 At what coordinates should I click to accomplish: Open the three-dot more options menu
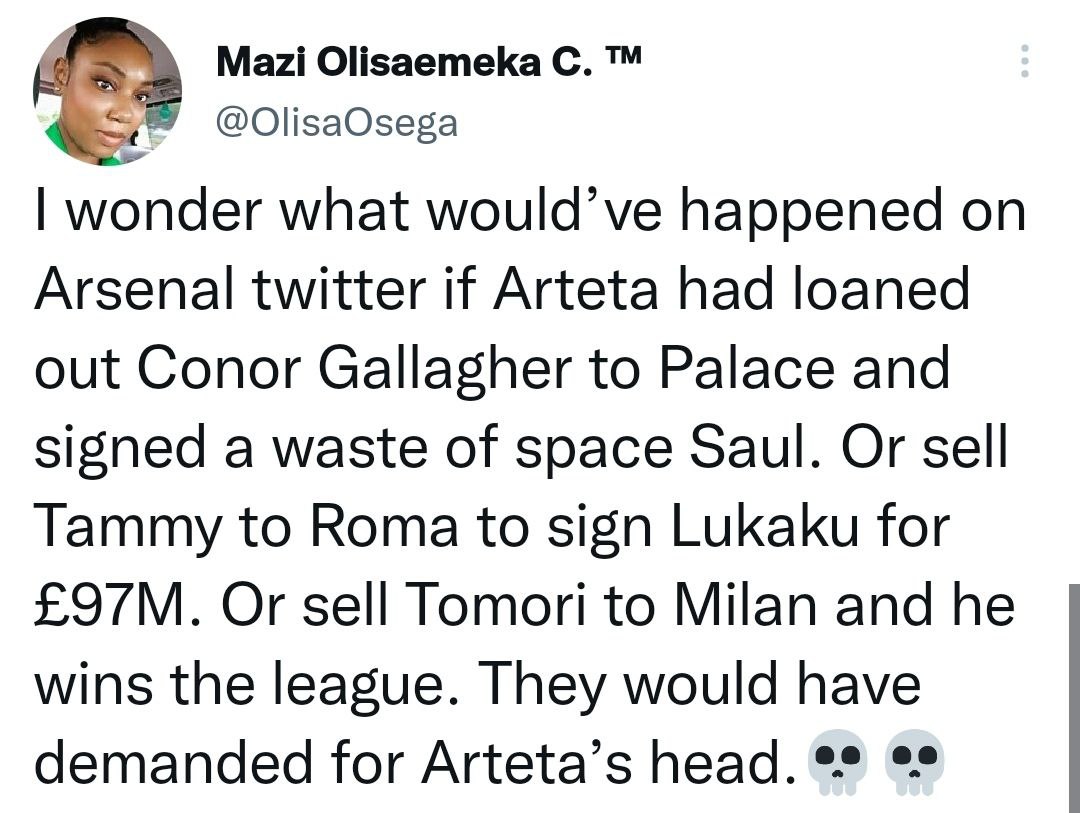[x=1022, y=63]
